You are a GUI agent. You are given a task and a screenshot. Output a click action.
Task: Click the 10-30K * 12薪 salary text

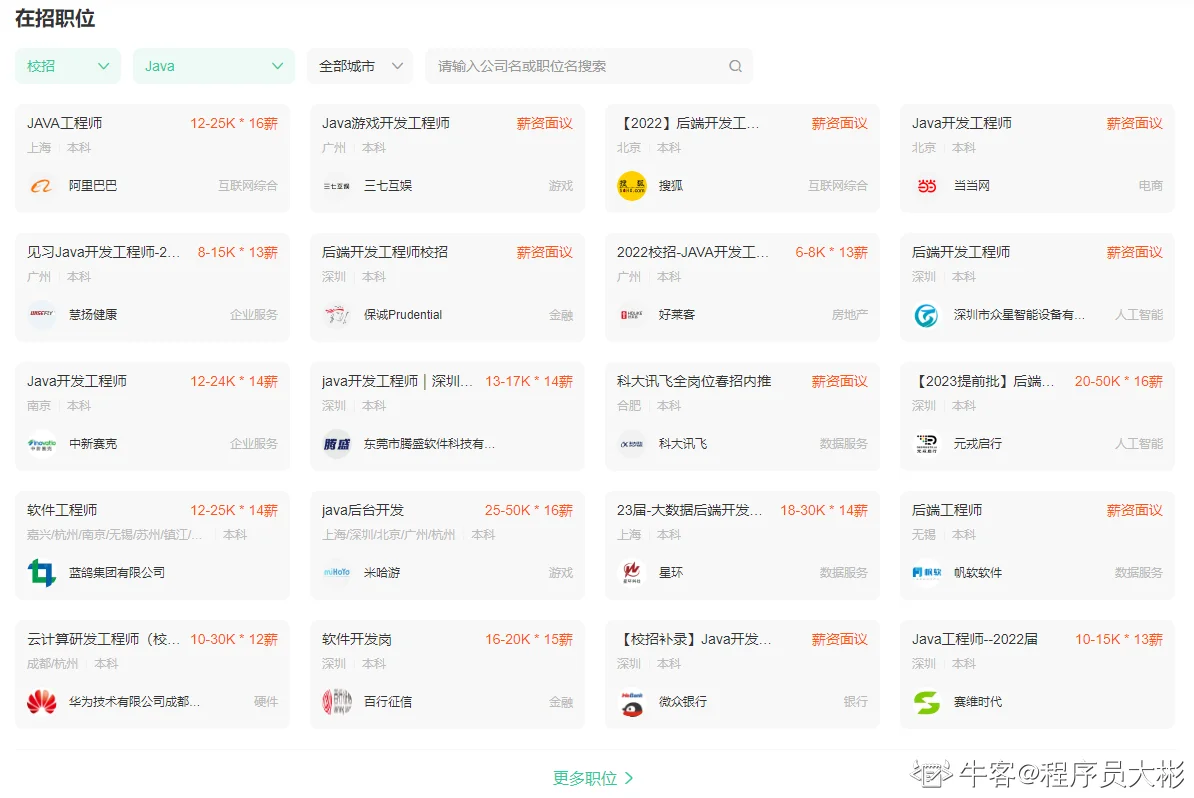click(234, 639)
